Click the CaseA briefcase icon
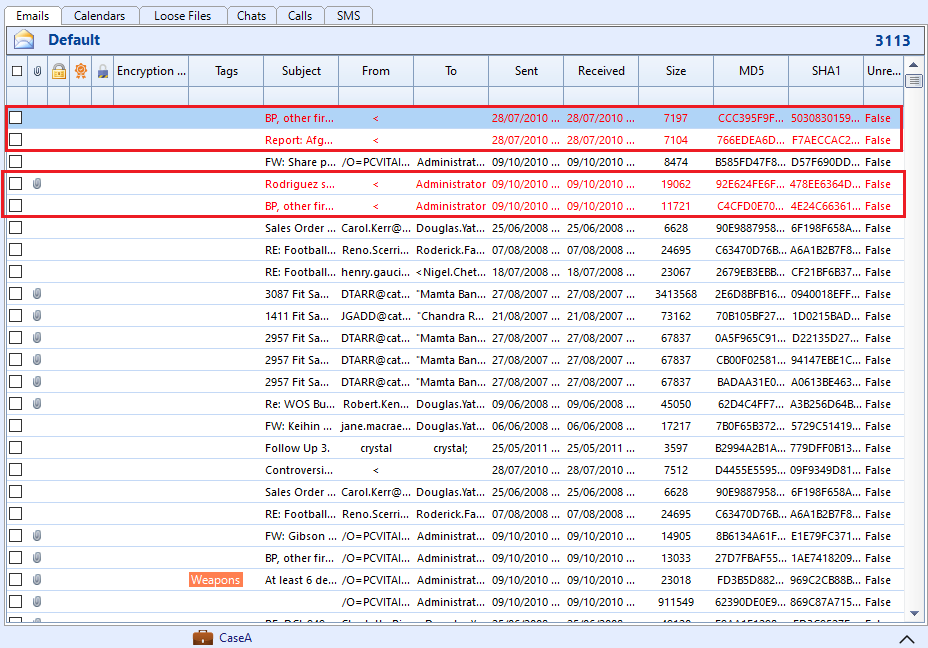Viewport: 928px width, 648px height. coord(202,637)
